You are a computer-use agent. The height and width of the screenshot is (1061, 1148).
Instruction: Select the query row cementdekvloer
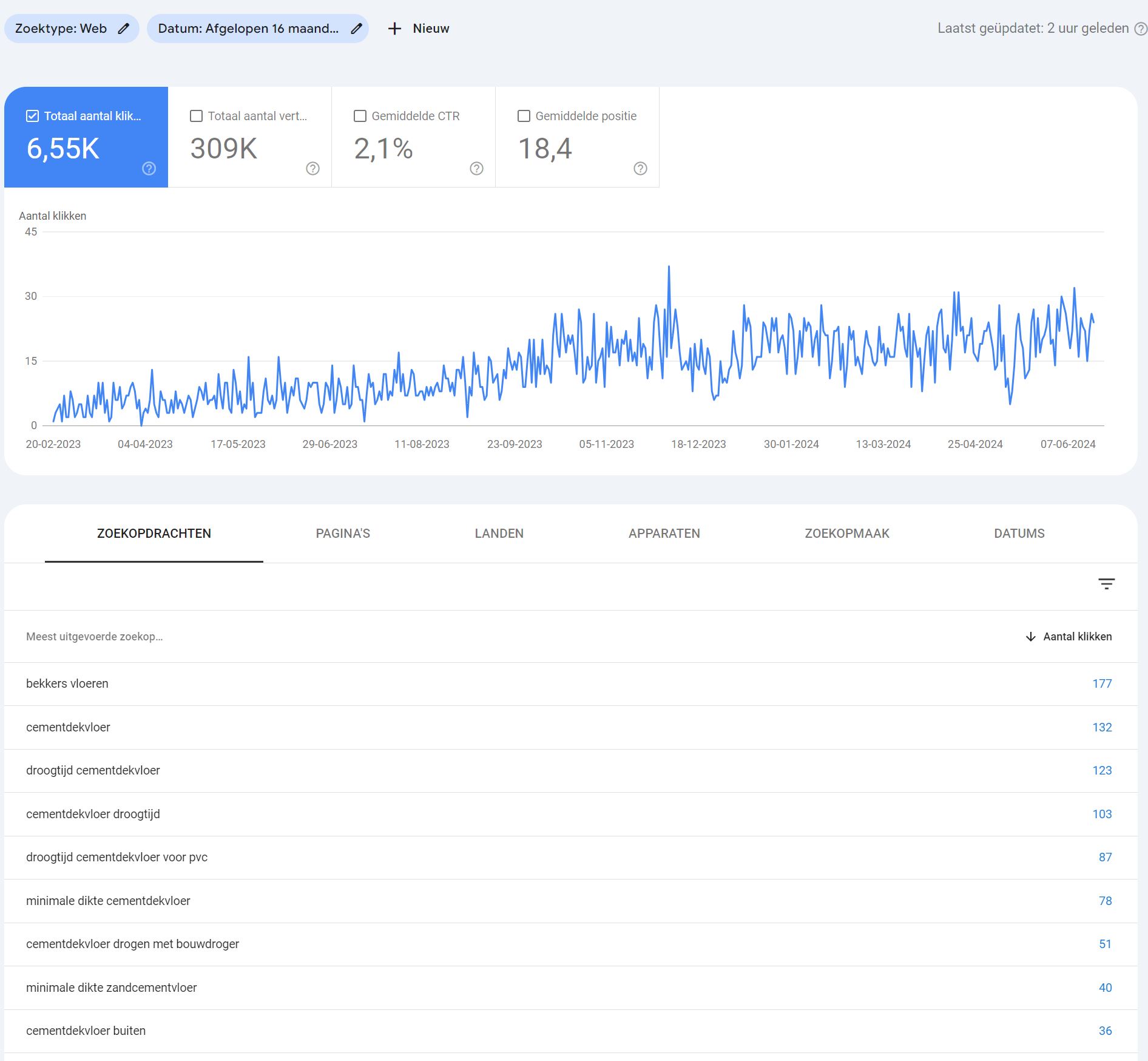tap(570, 727)
